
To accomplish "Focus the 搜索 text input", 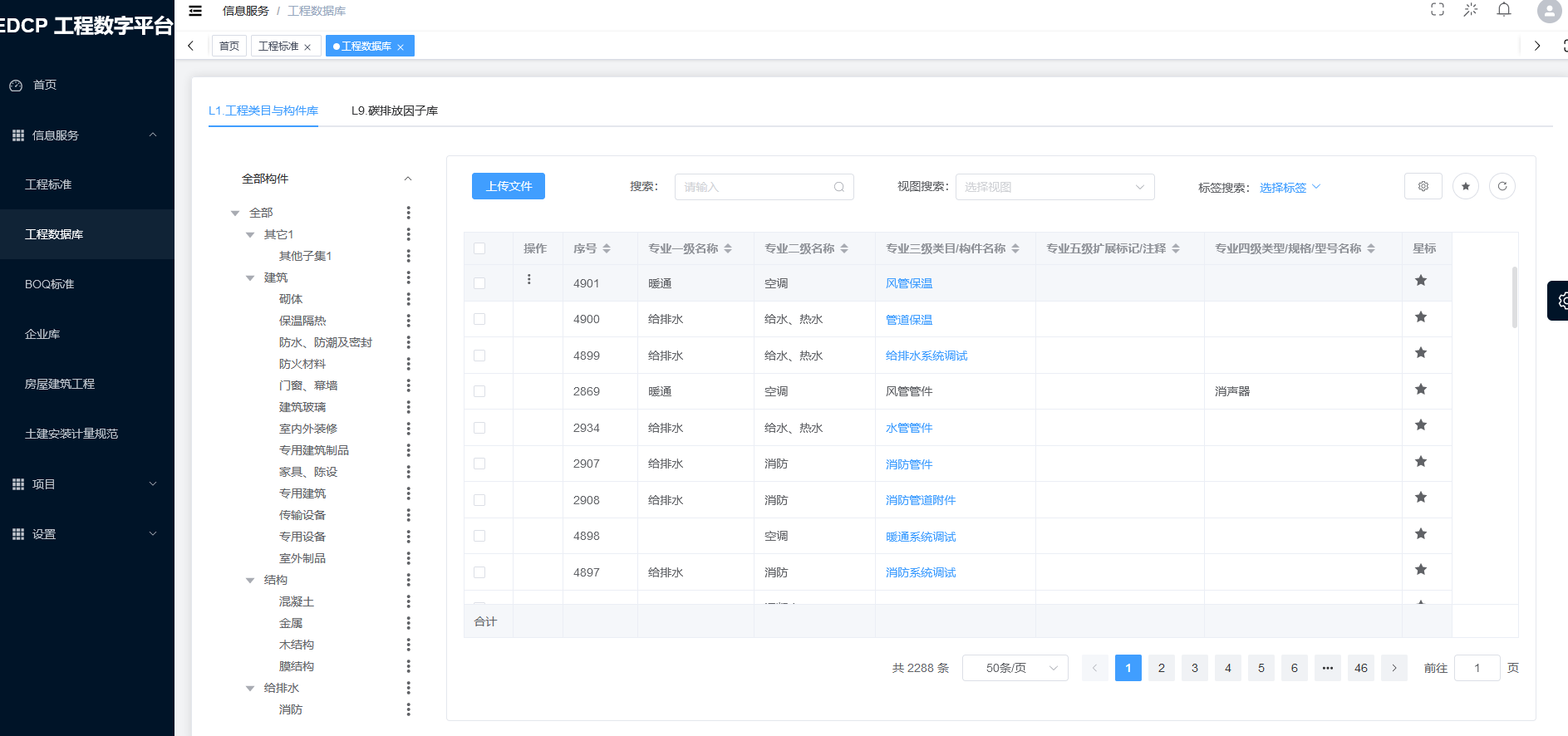I will (764, 187).
